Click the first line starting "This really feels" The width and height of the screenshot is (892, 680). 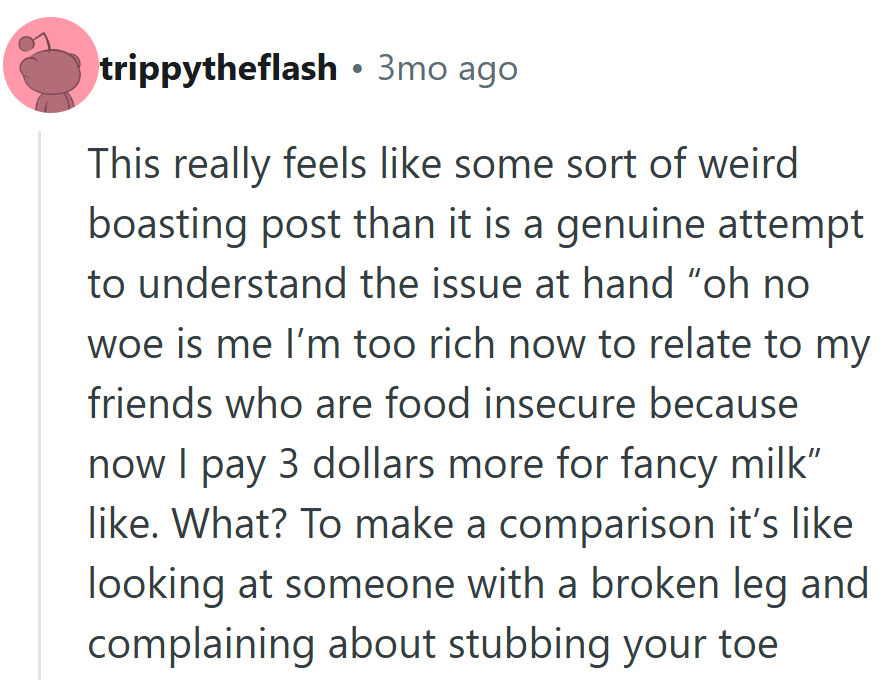pos(442,164)
